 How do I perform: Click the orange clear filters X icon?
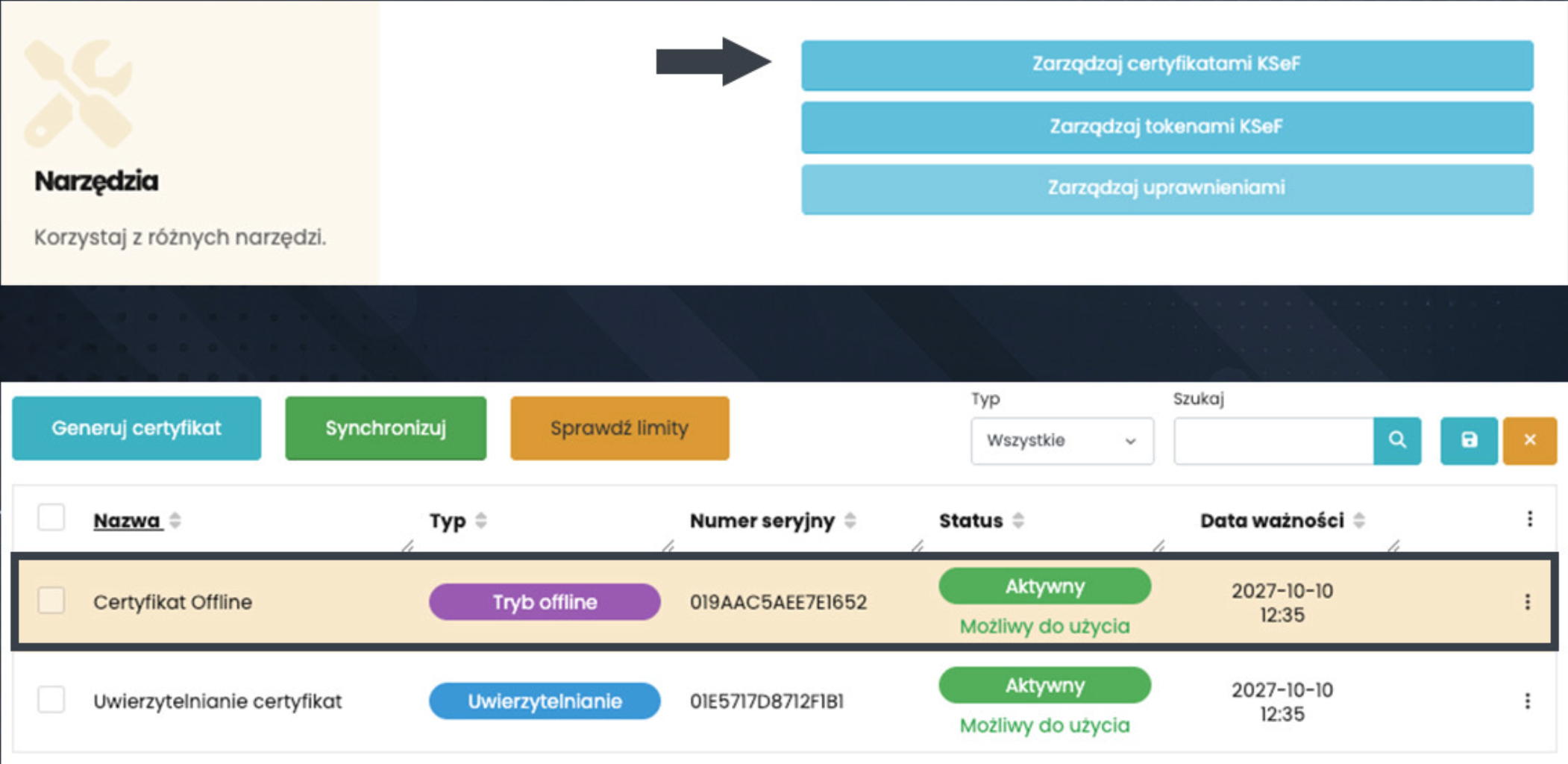[x=1529, y=440]
